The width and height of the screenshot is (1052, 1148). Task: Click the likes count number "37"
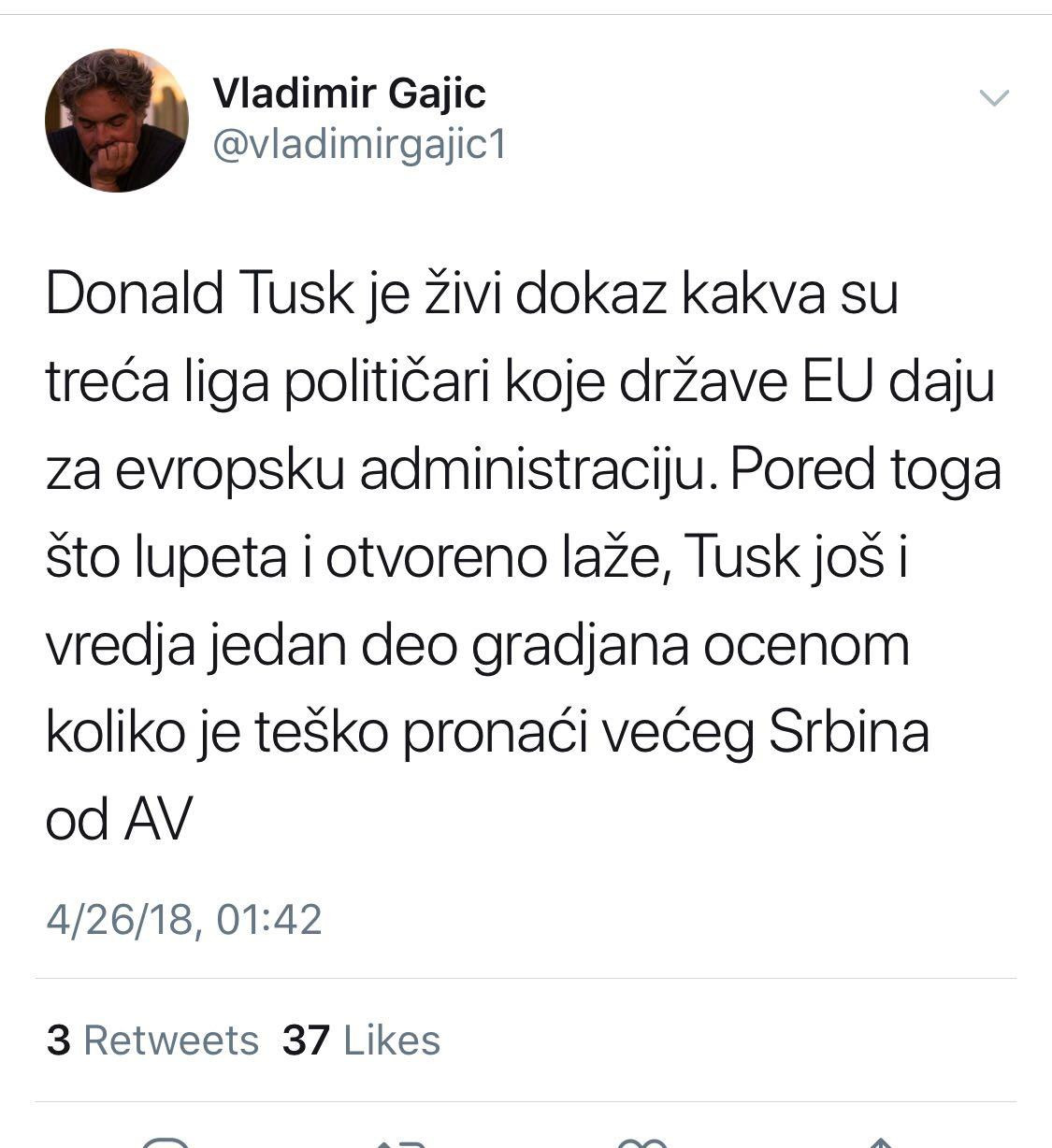click(x=306, y=1040)
